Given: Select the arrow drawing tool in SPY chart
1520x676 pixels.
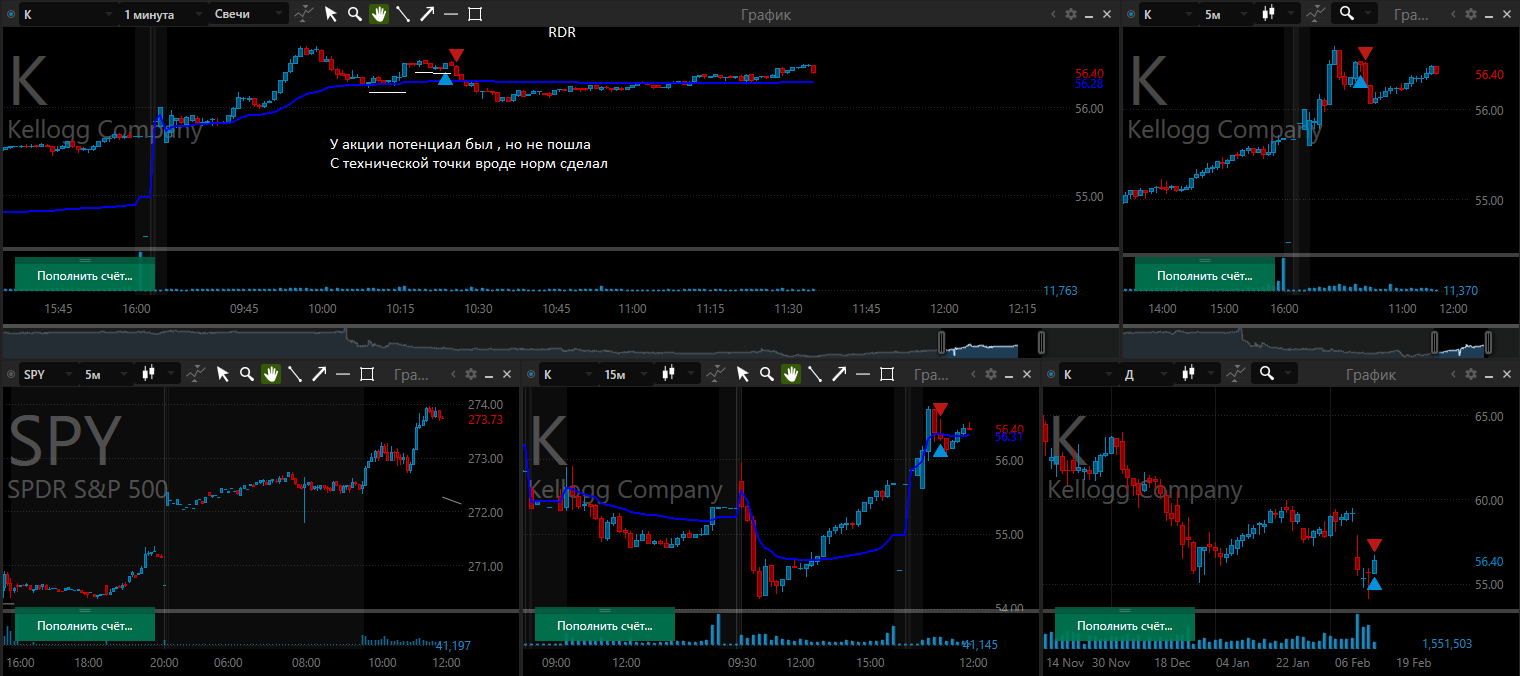Looking at the screenshot, I should (319, 374).
